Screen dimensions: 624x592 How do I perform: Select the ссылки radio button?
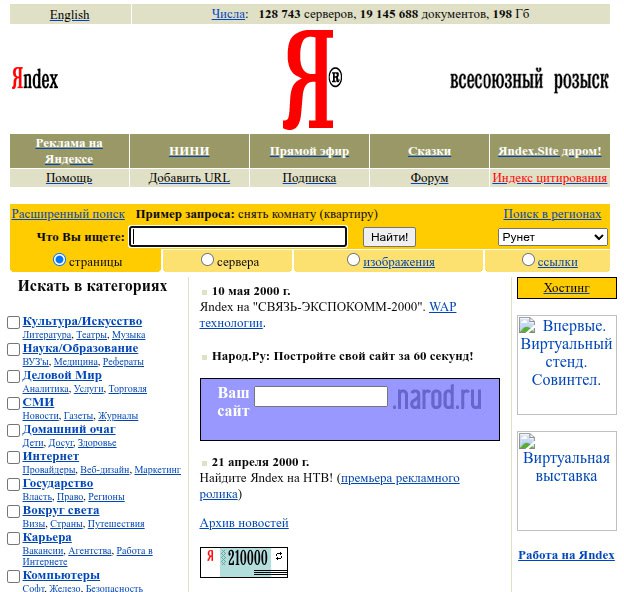coord(528,260)
